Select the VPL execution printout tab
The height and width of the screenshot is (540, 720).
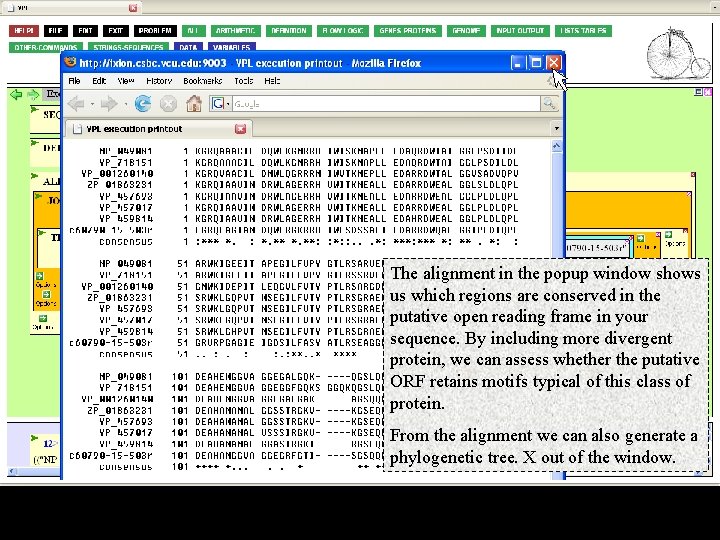coord(158,129)
